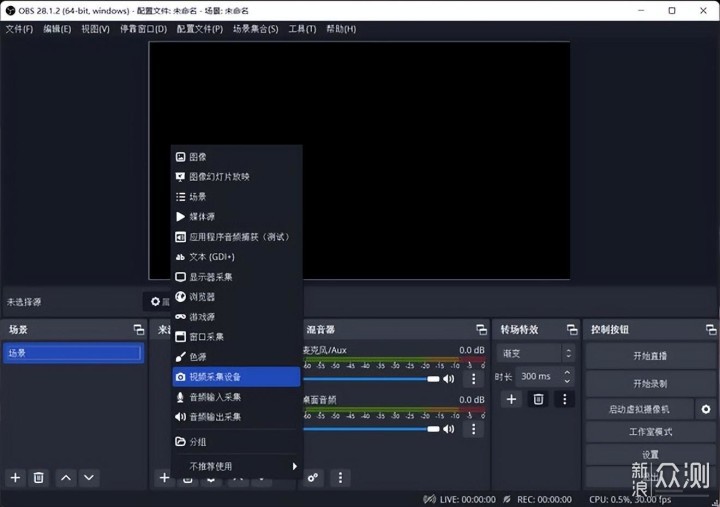Screen dimensions: 720x507
Task: Add 游戏源 from the menu
Action: (236, 317)
